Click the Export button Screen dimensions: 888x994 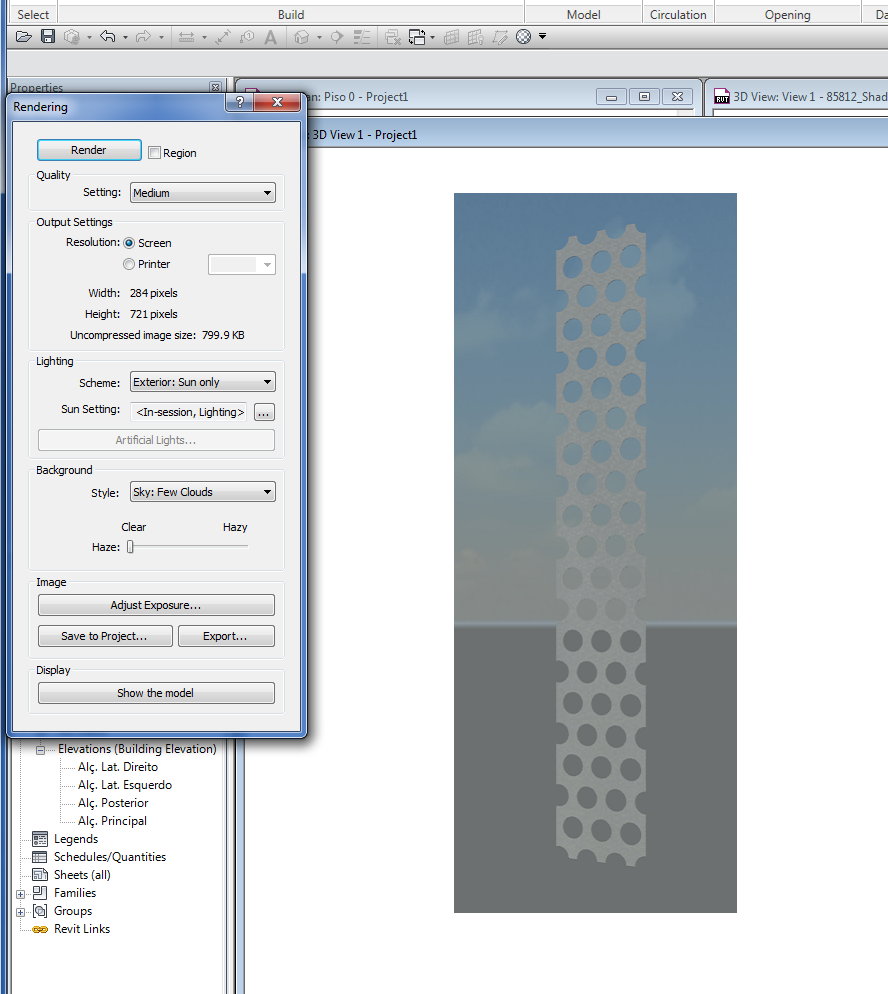tap(226, 636)
